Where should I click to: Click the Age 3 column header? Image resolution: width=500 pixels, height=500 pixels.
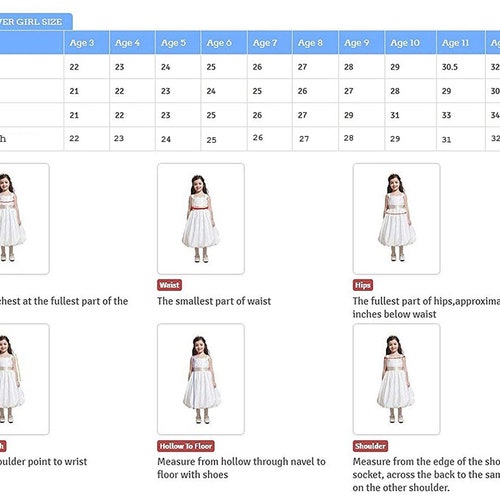(86, 43)
